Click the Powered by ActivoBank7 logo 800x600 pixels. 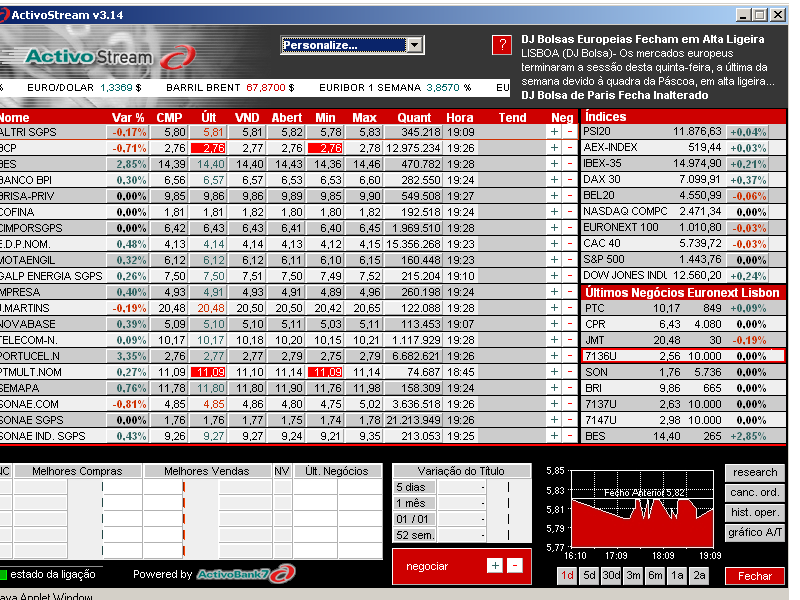(x=246, y=573)
